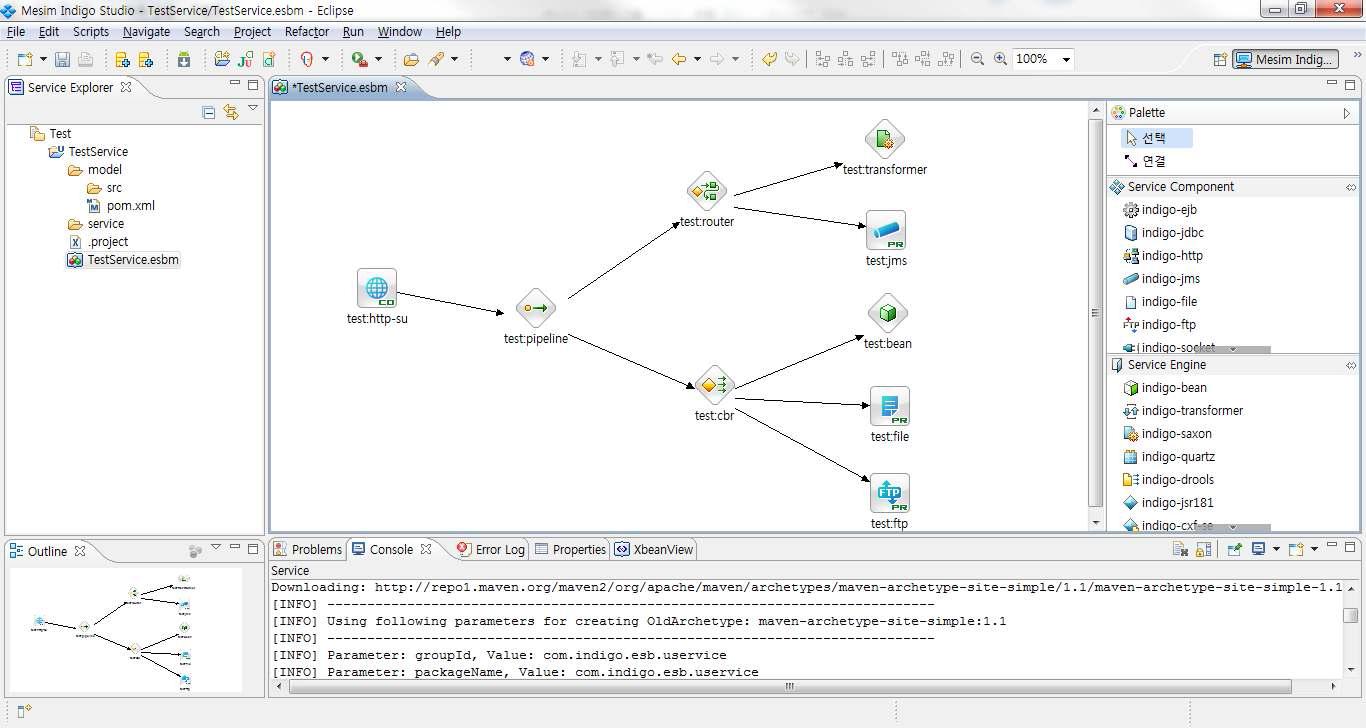
Task: Close the TestService.esbm editor tab
Action: pyautogui.click(x=401, y=87)
